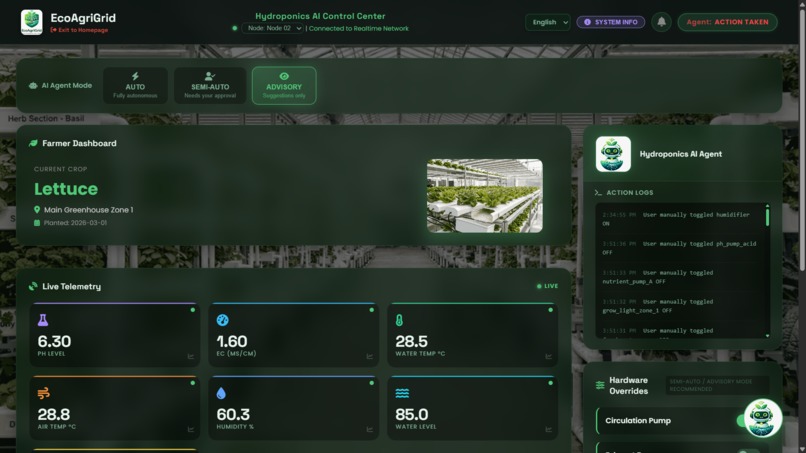
Task: Click Connected to Realtime Network status
Action: coord(359,29)
